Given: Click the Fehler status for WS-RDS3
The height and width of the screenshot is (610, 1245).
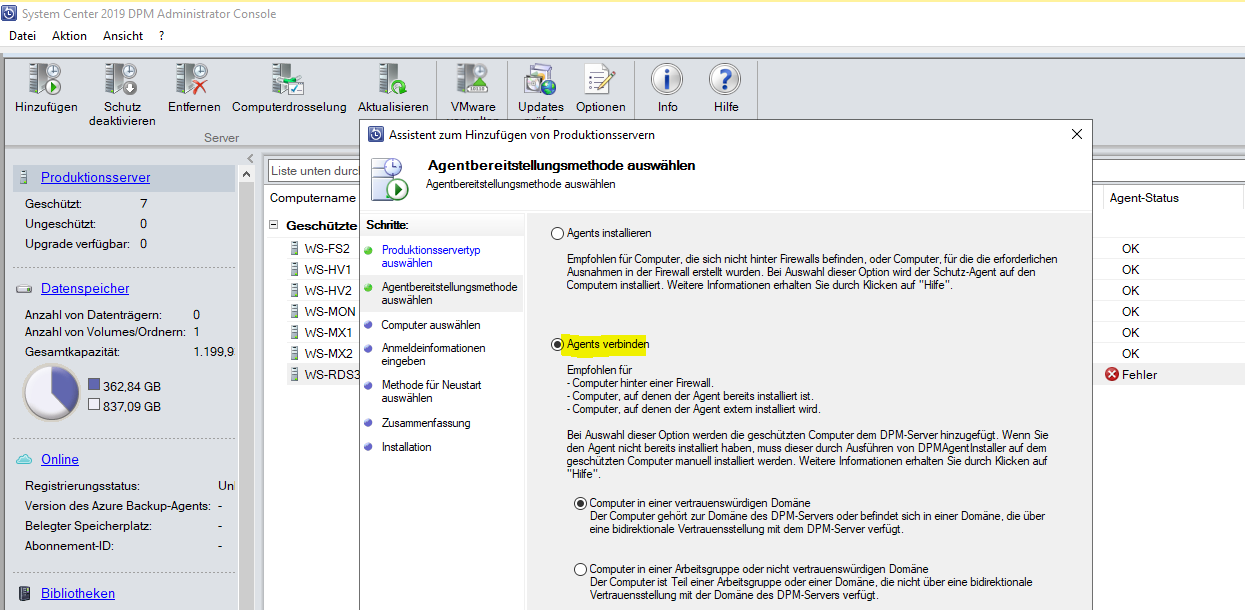Looking at the screenshot, I should tap(1140, 374).
